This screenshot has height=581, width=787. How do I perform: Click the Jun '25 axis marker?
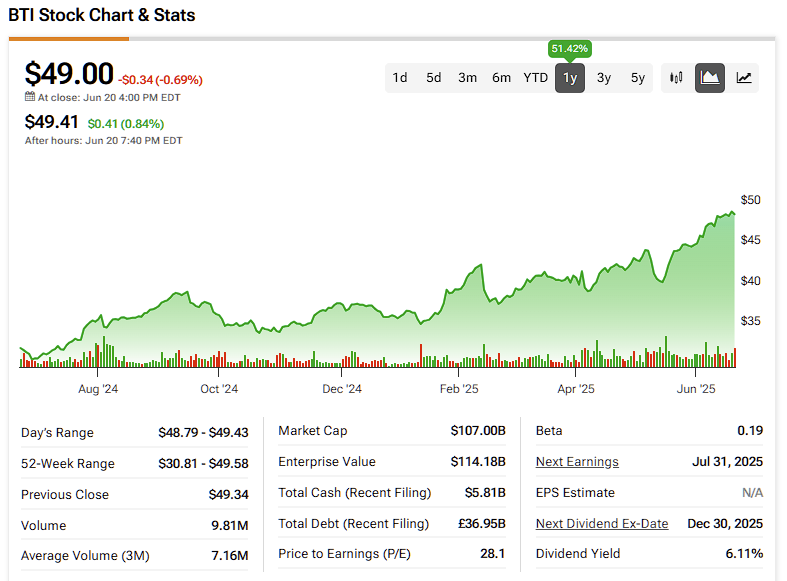click(x=696, y=389)
